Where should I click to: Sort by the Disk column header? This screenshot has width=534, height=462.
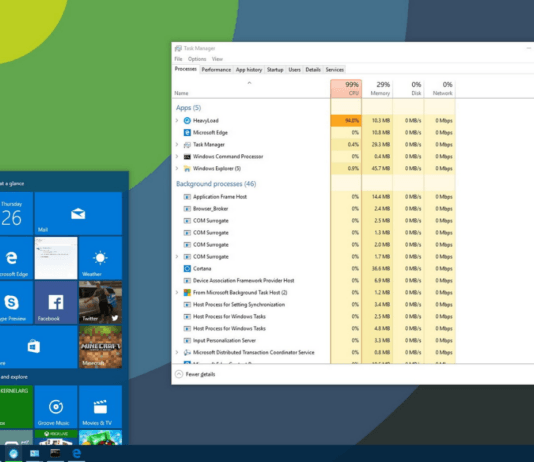408,89
